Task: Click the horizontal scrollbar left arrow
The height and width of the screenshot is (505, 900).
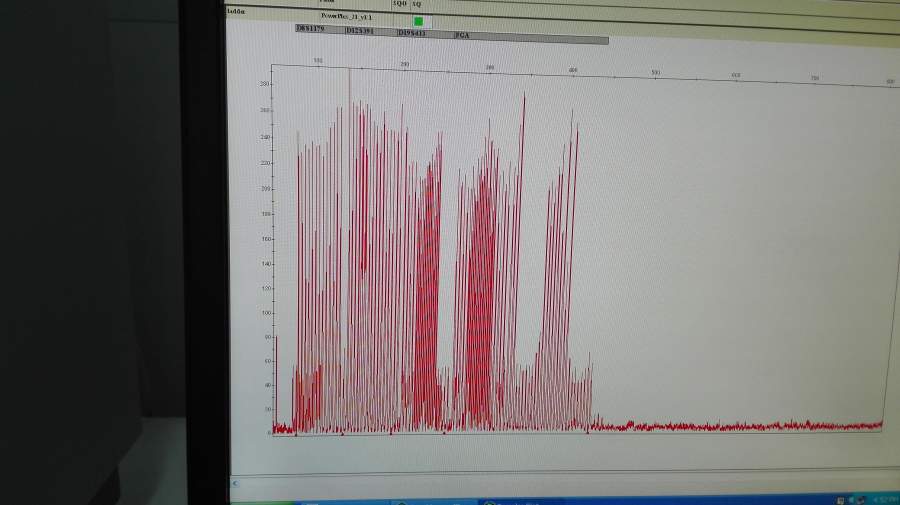Action: 234,483
